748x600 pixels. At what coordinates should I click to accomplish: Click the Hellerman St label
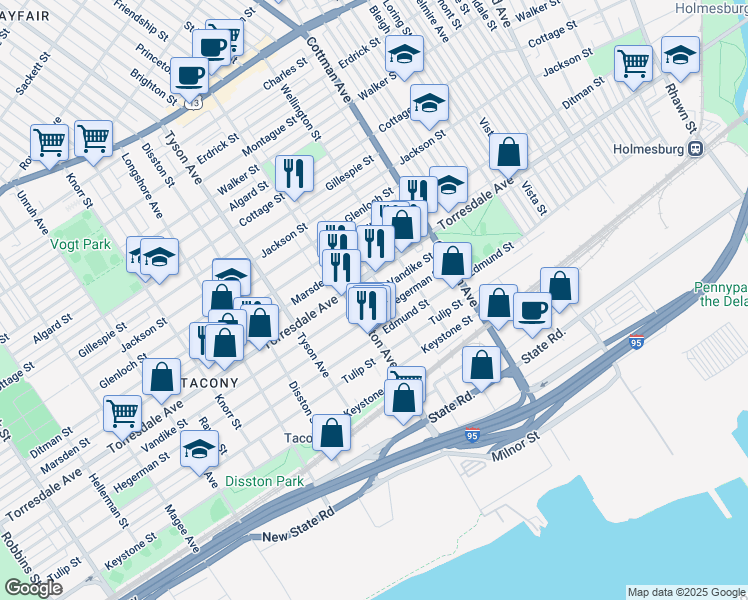[x=109, y=501]
